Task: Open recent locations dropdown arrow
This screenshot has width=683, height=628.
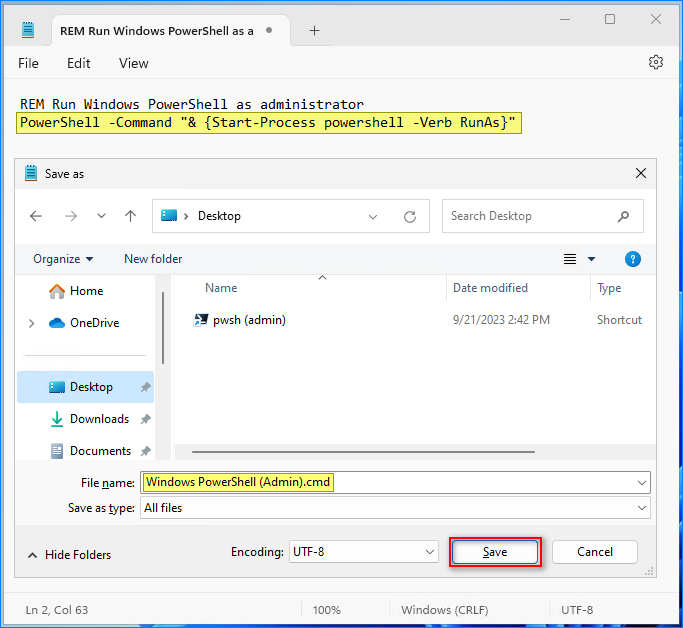Action: tap(101, 216)
